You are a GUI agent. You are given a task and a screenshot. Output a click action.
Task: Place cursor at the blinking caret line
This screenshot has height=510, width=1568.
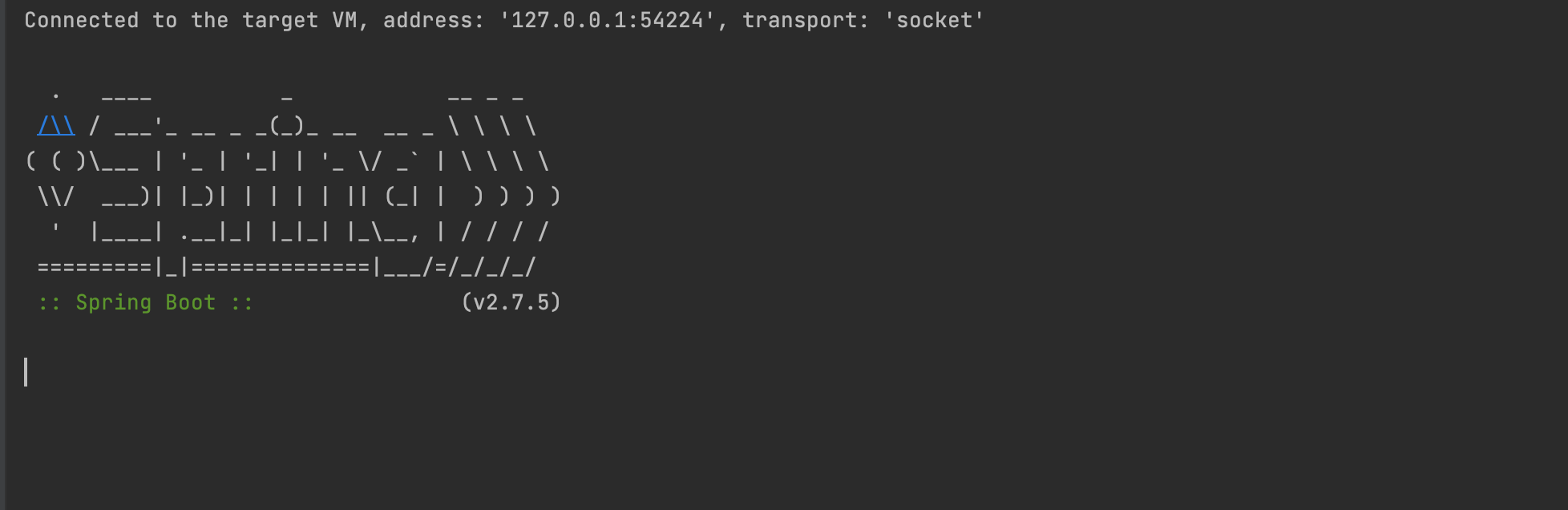[x=26, y=372]
